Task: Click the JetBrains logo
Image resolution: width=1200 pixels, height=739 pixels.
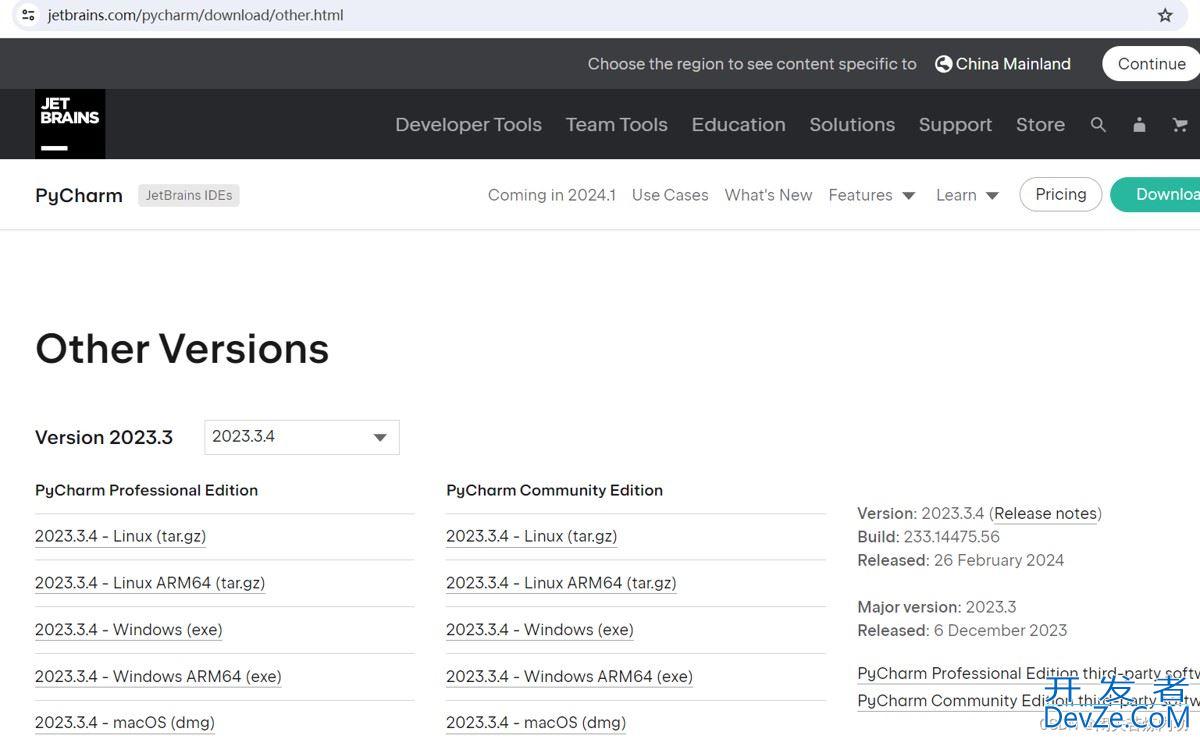Action: pyautogui.click(x=70, y=124)
